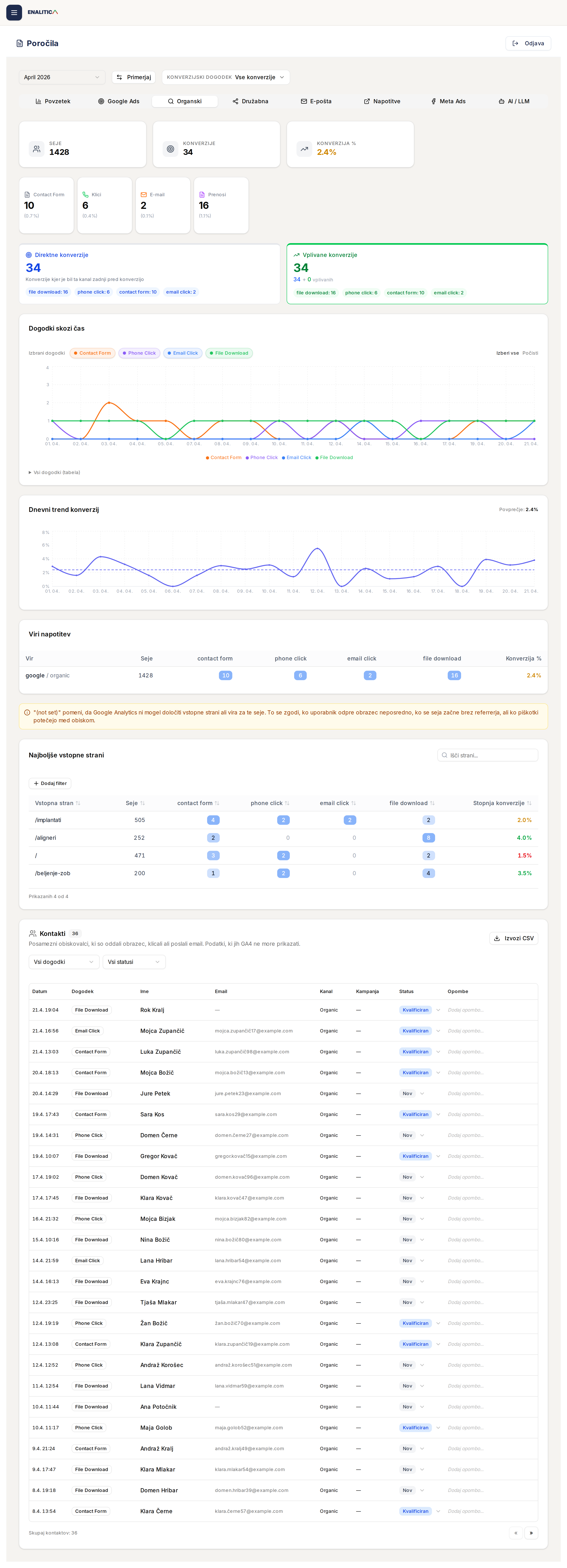Click the Izberi vse link
Screen dimensions: 567x1568
tap(507, 353)
